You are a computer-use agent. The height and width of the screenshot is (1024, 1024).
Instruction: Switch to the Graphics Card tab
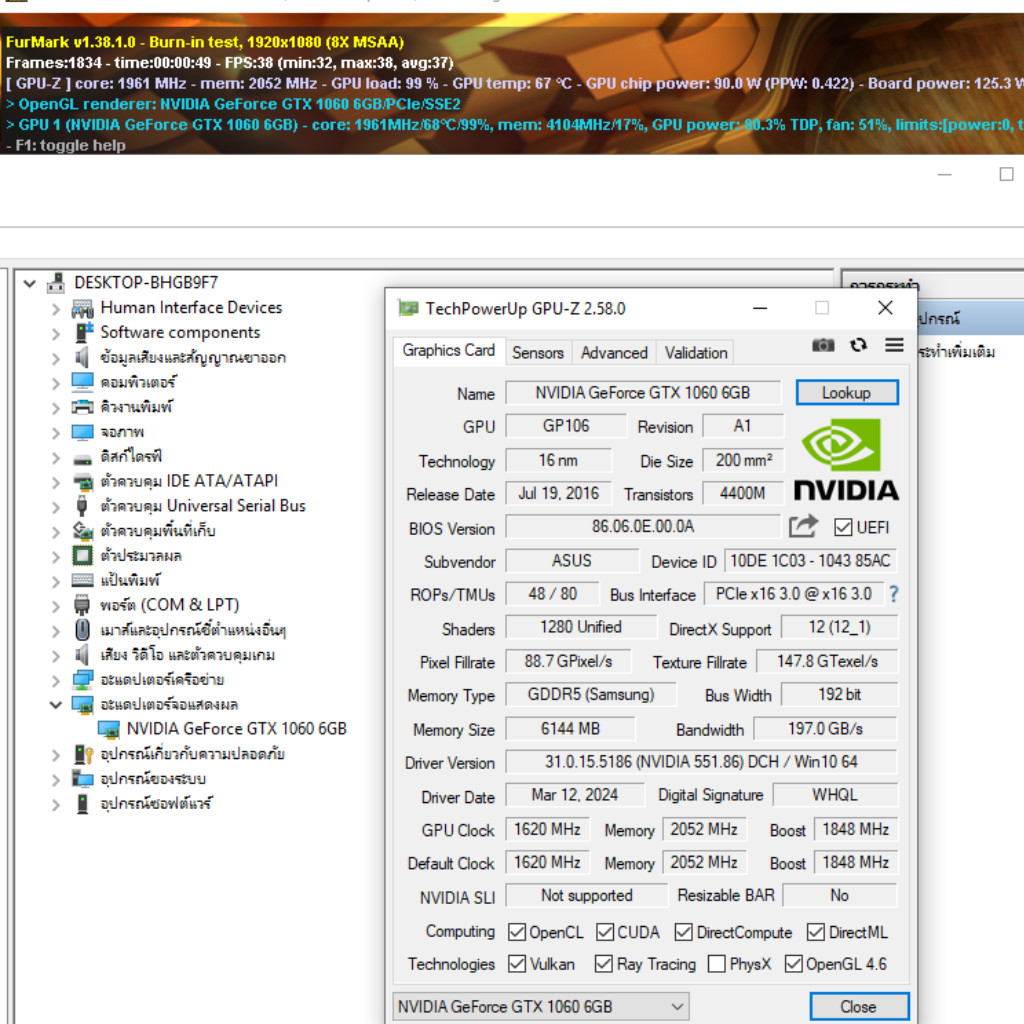449,351
